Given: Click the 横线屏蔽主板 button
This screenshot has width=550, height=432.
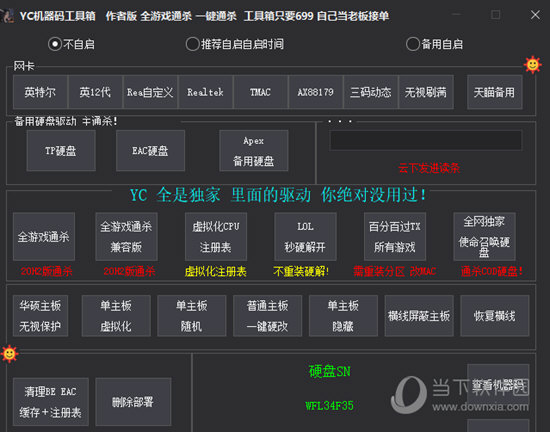Looking at the screenshot, I should coord(419,316).
